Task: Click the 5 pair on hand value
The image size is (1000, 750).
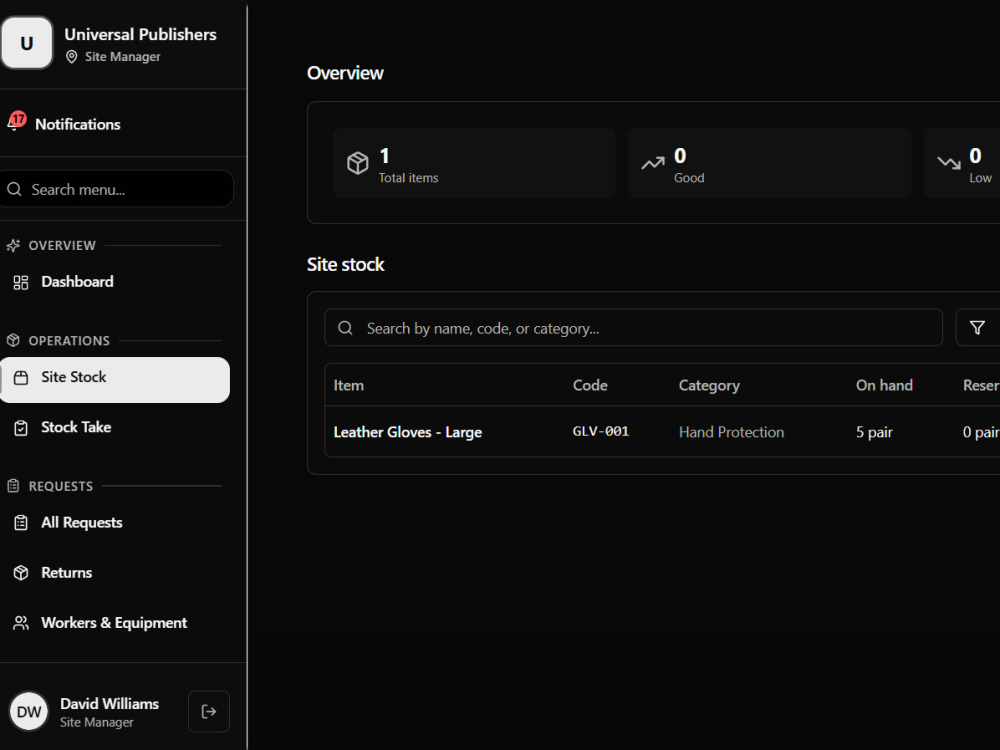Action: pos(874,432)
